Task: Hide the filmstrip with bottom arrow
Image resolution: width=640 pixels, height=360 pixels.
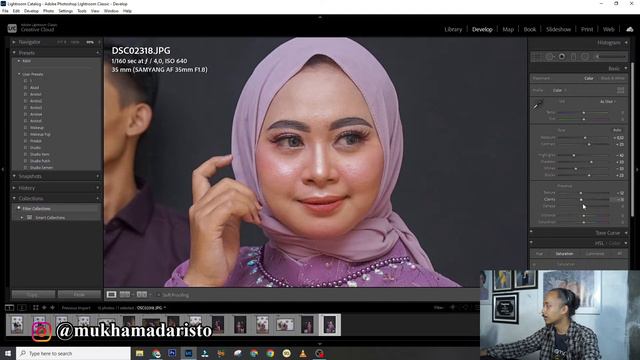Action: click(320, 344)
